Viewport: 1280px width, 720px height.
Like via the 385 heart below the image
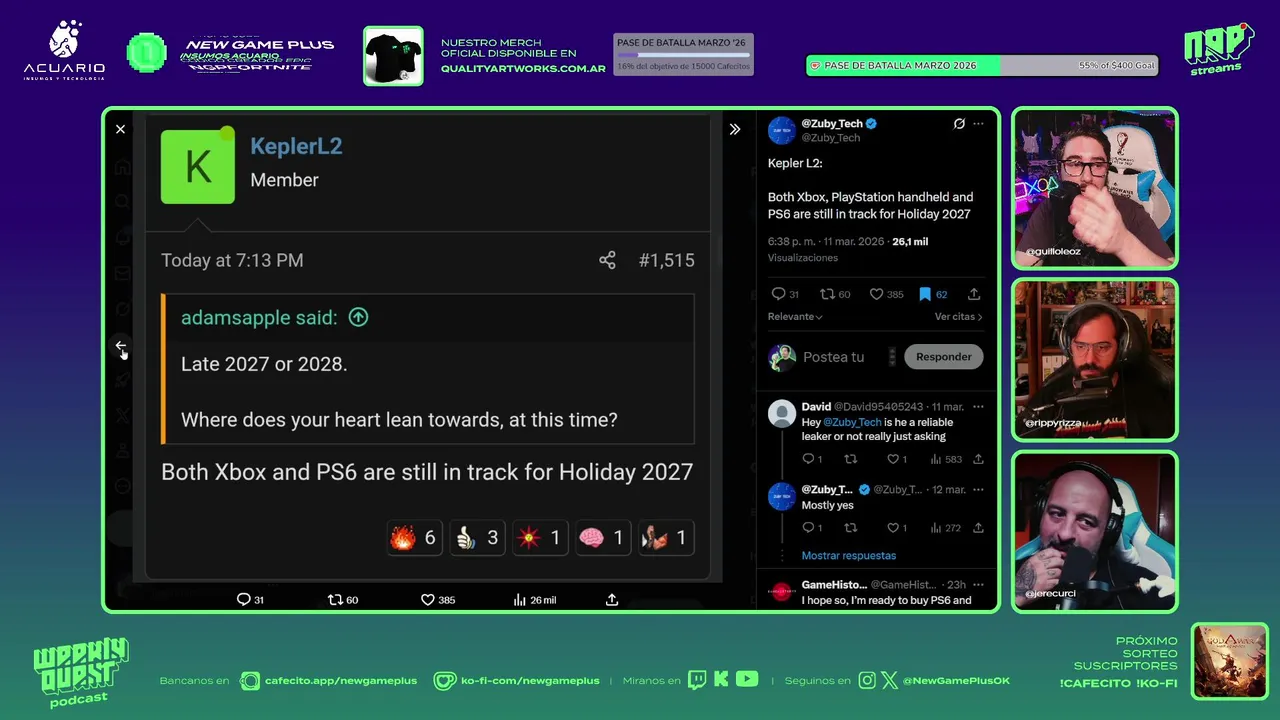click(437, 600)
